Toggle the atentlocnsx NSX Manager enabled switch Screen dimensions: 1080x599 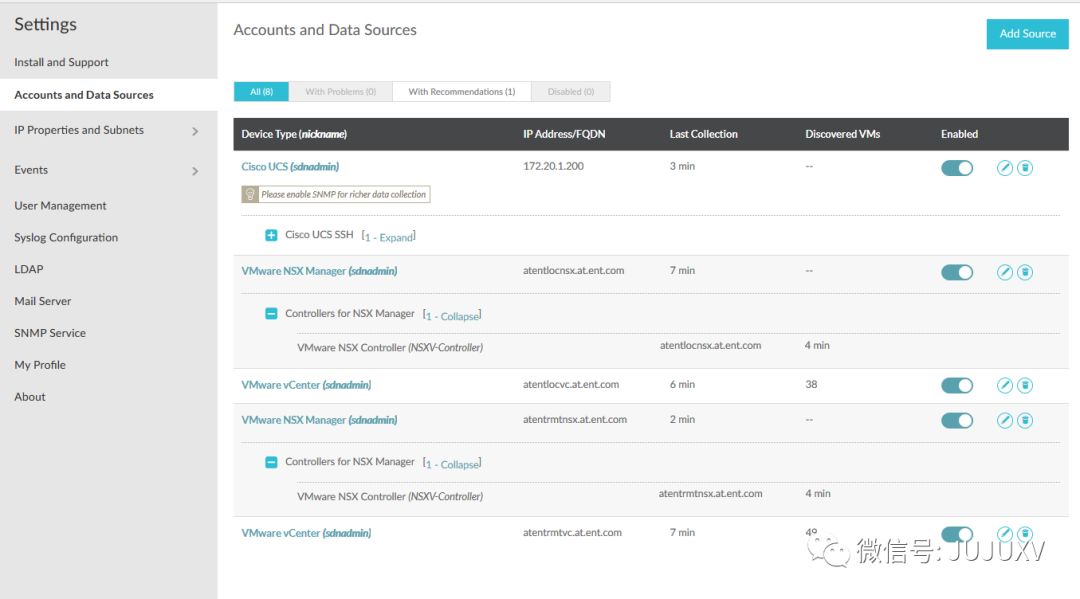(957, 272)
